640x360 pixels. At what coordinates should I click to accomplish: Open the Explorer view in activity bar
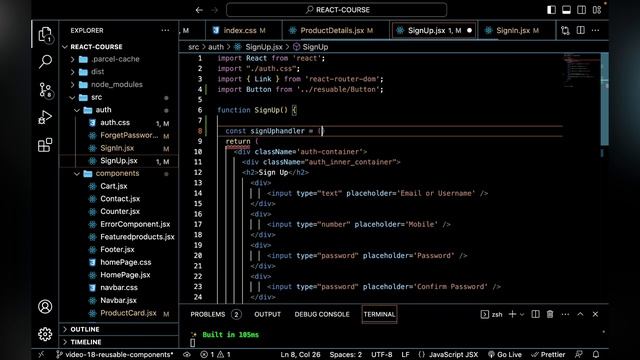pos(45,34)
